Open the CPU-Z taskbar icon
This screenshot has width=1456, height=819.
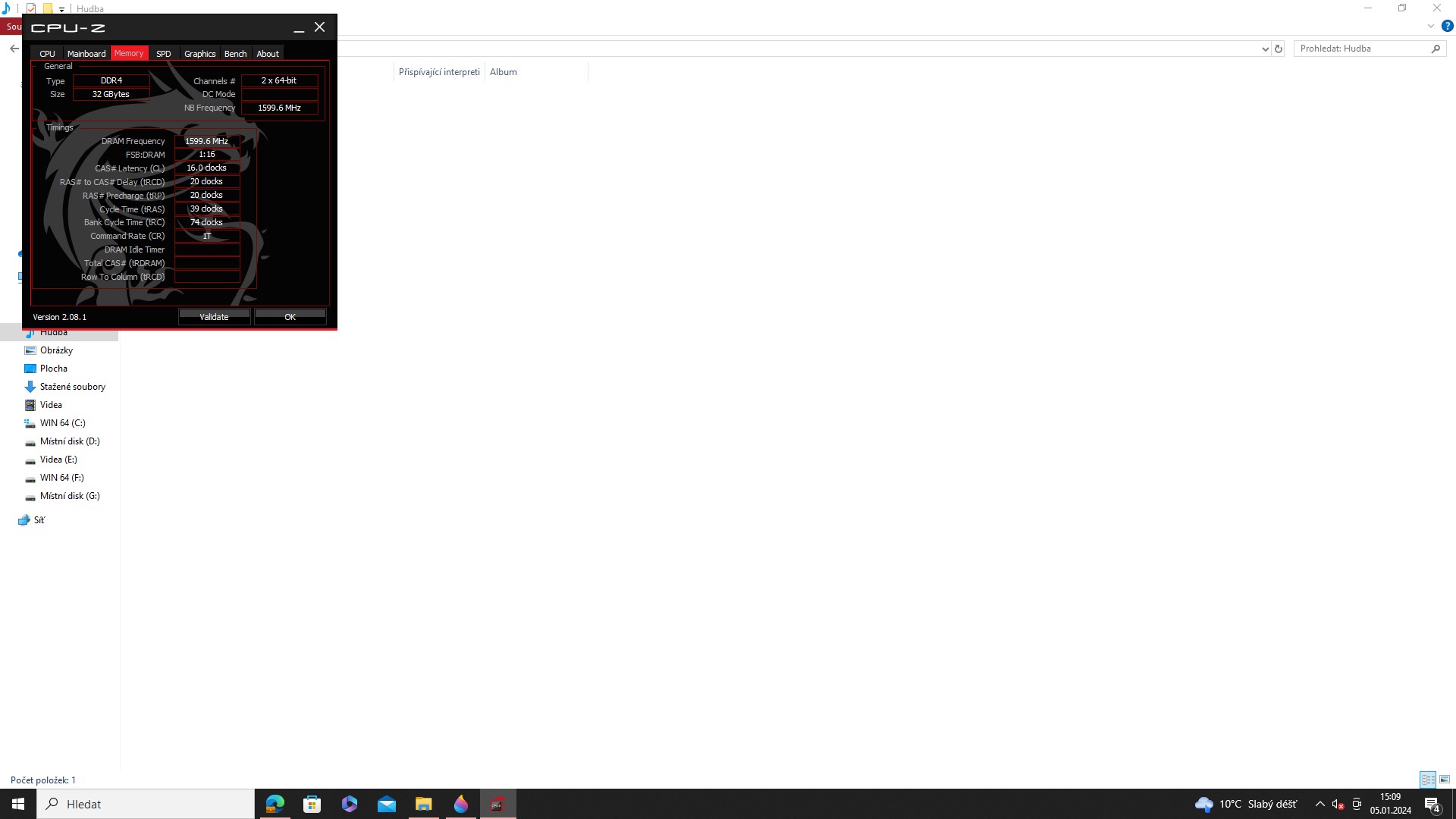497,804
